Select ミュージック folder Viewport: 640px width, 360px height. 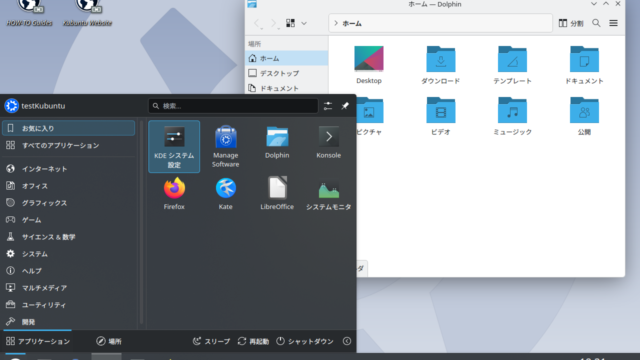[x=512, y=116]
